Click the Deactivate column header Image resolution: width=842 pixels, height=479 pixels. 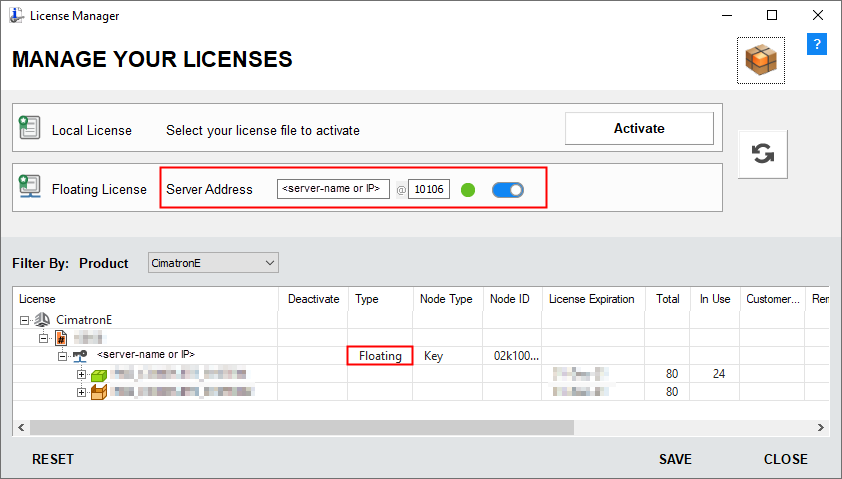(x=314, y=299)
